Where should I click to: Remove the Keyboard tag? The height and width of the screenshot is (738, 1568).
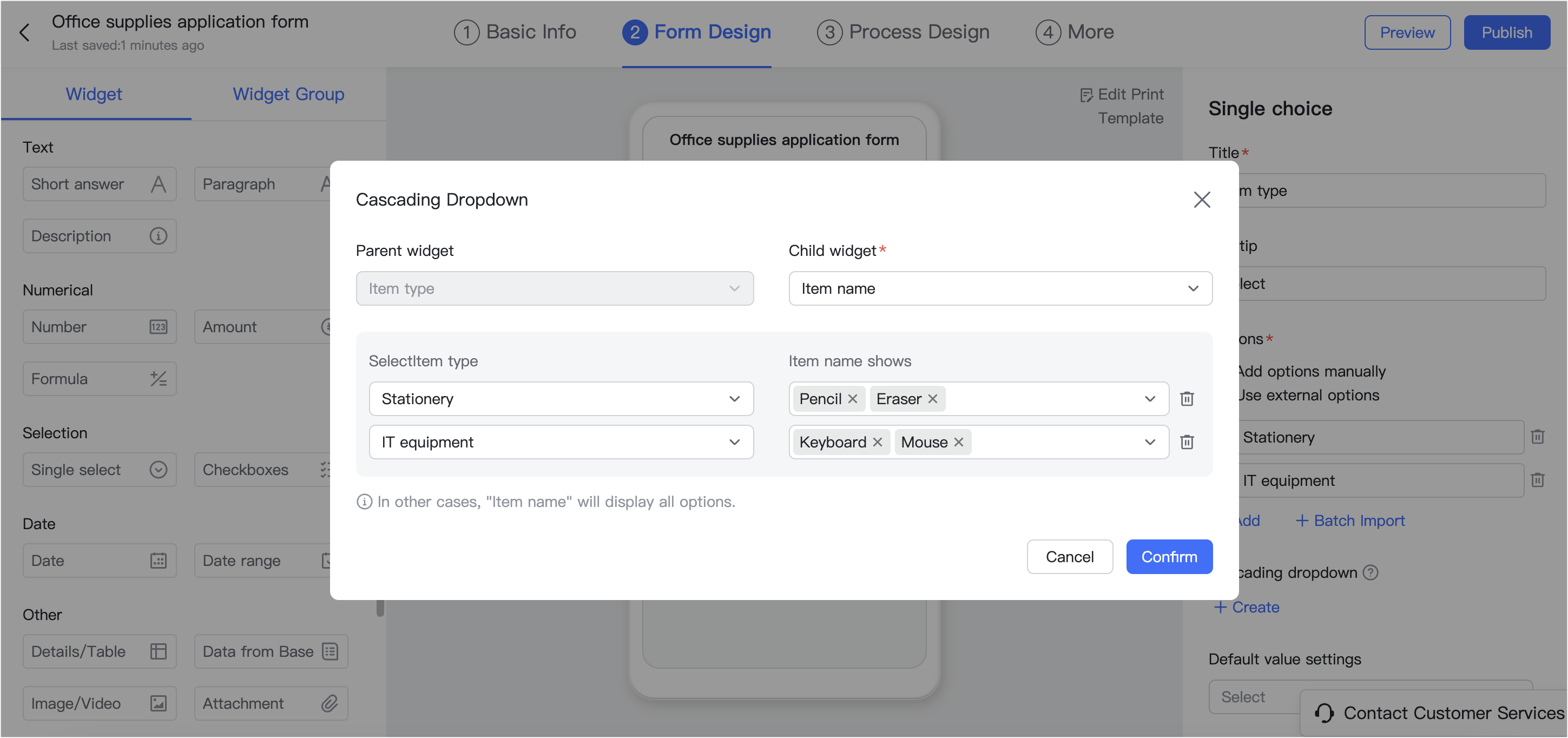click(x=877, y=442)
